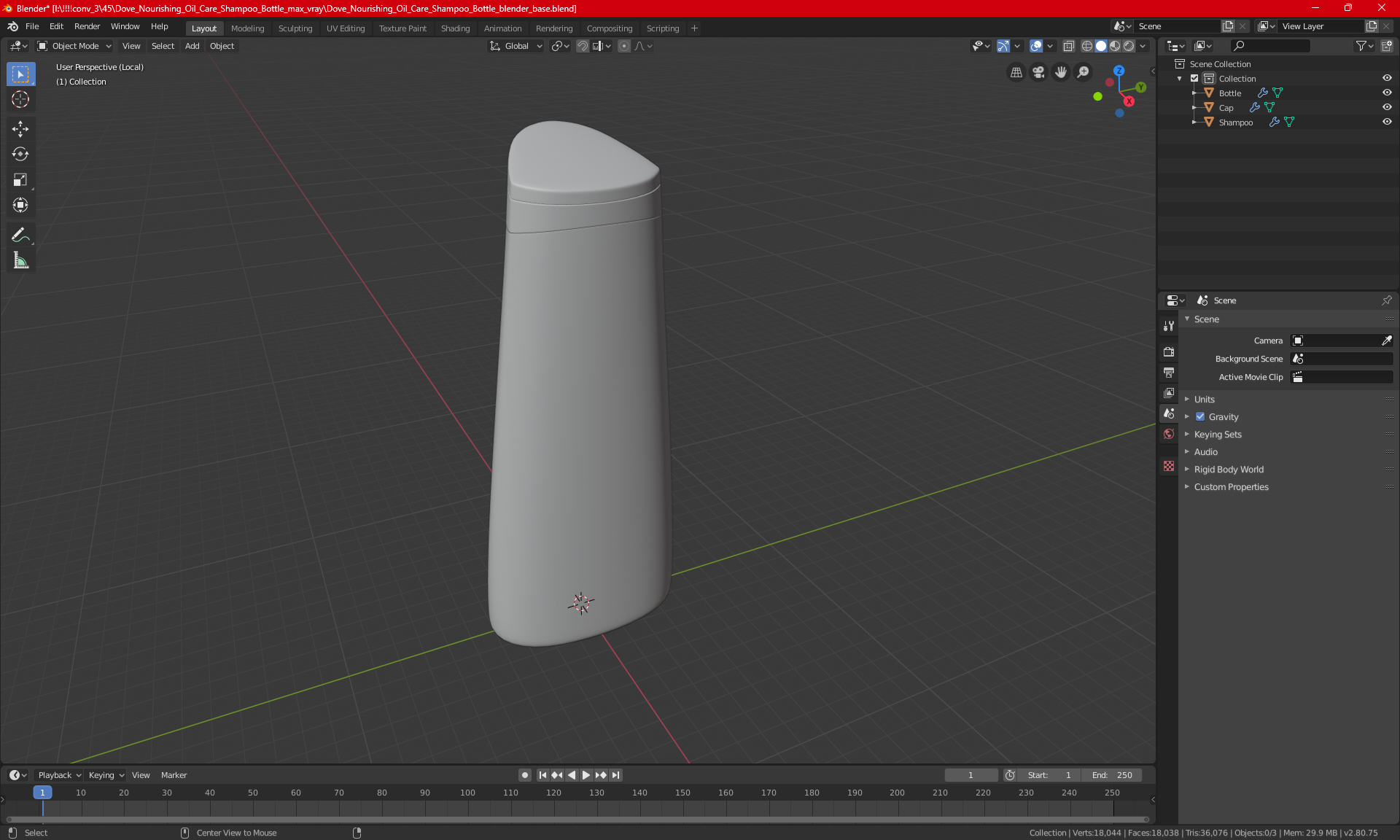1400x840 pixels.
Task: Switch to the UV Editing workspace tab
Action: 346,28
